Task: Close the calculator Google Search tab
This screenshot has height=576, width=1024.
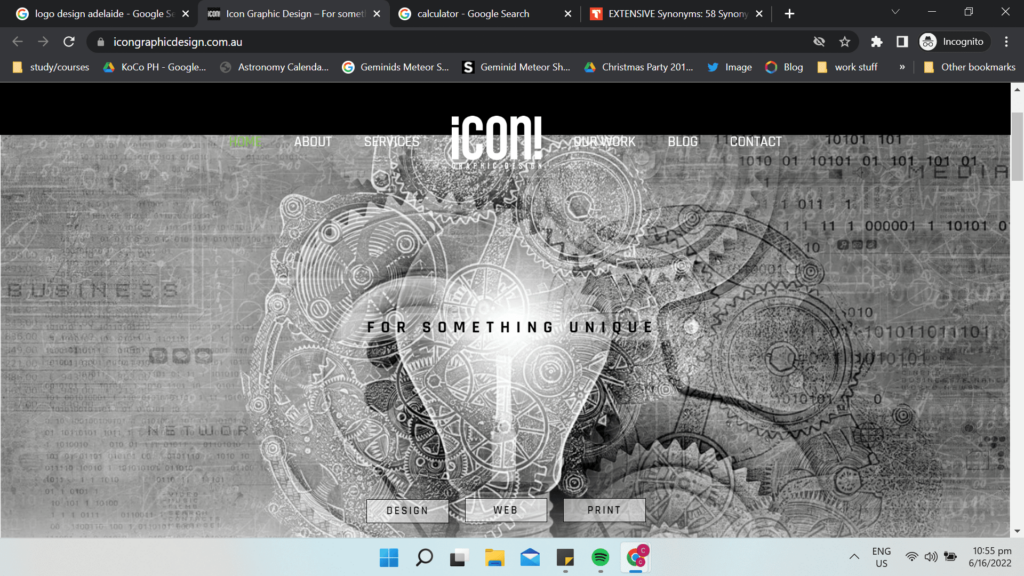Action: 568,14
